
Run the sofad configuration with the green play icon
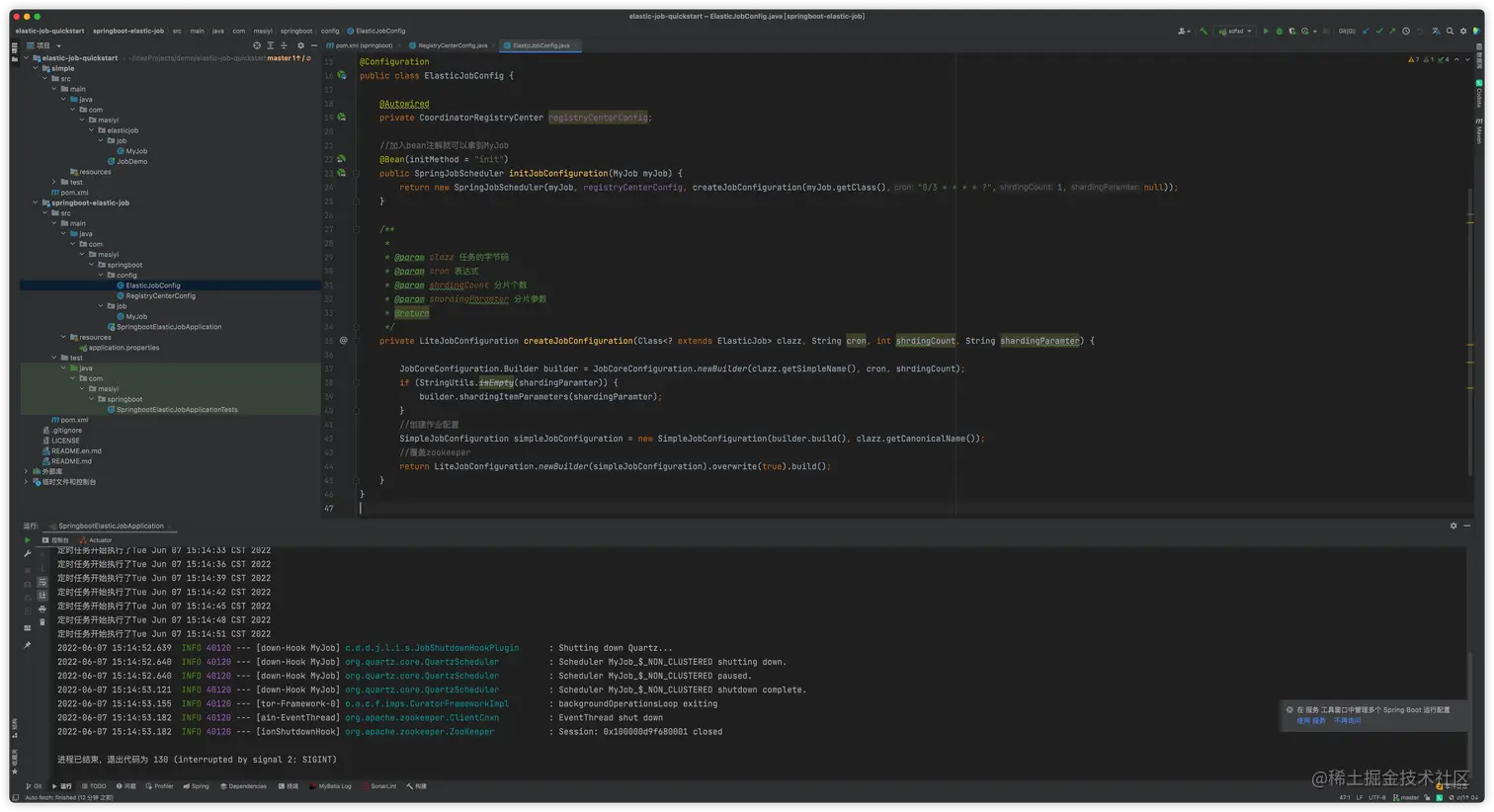coord(1266,31)
